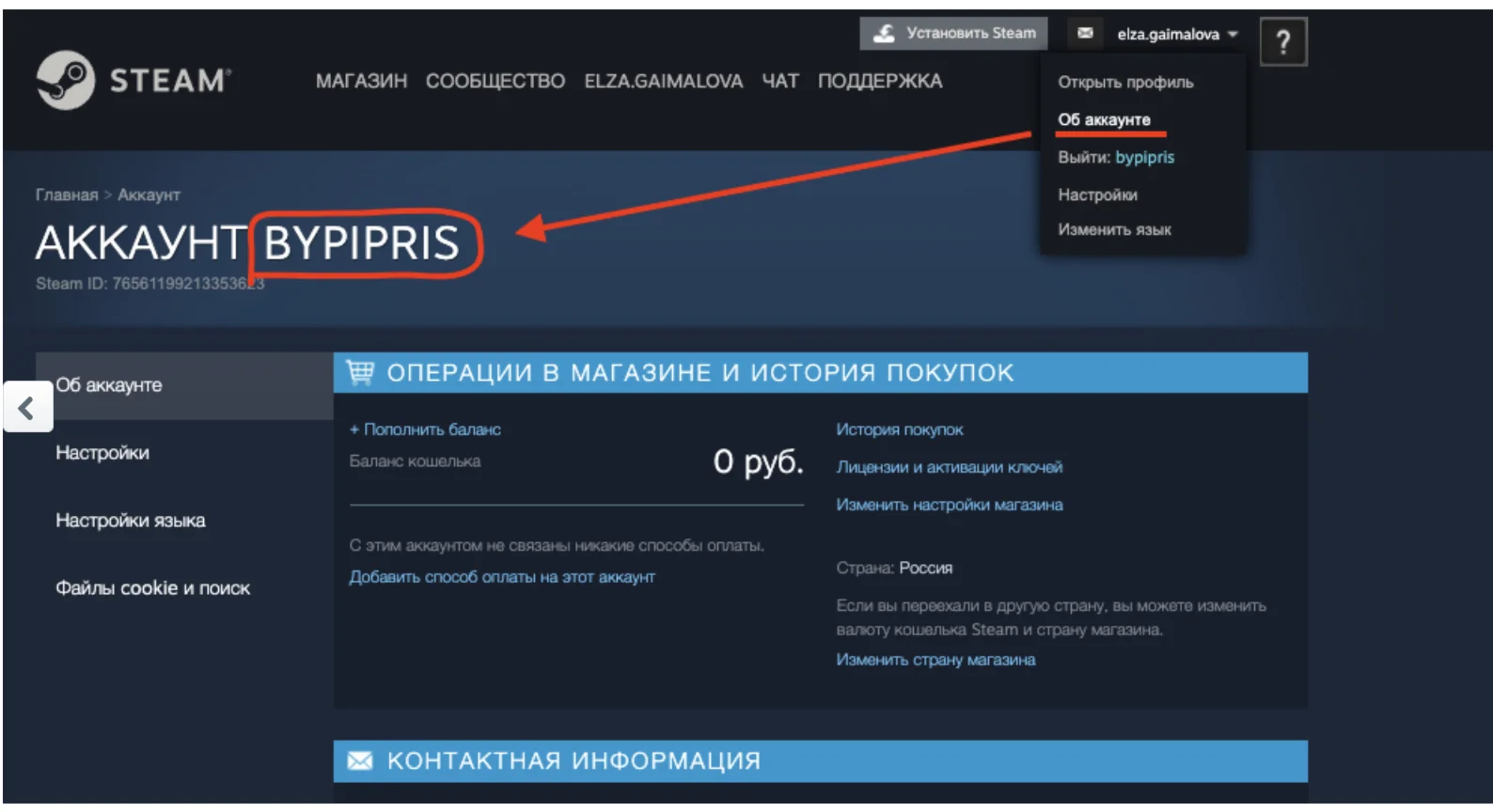Click the ОПЕРАЦИИ В МАГАЗИНЕ И ИСТОРИЯ ПОКУПОК title
This screenshot has height=812, width=1493.
pos(700,373)
